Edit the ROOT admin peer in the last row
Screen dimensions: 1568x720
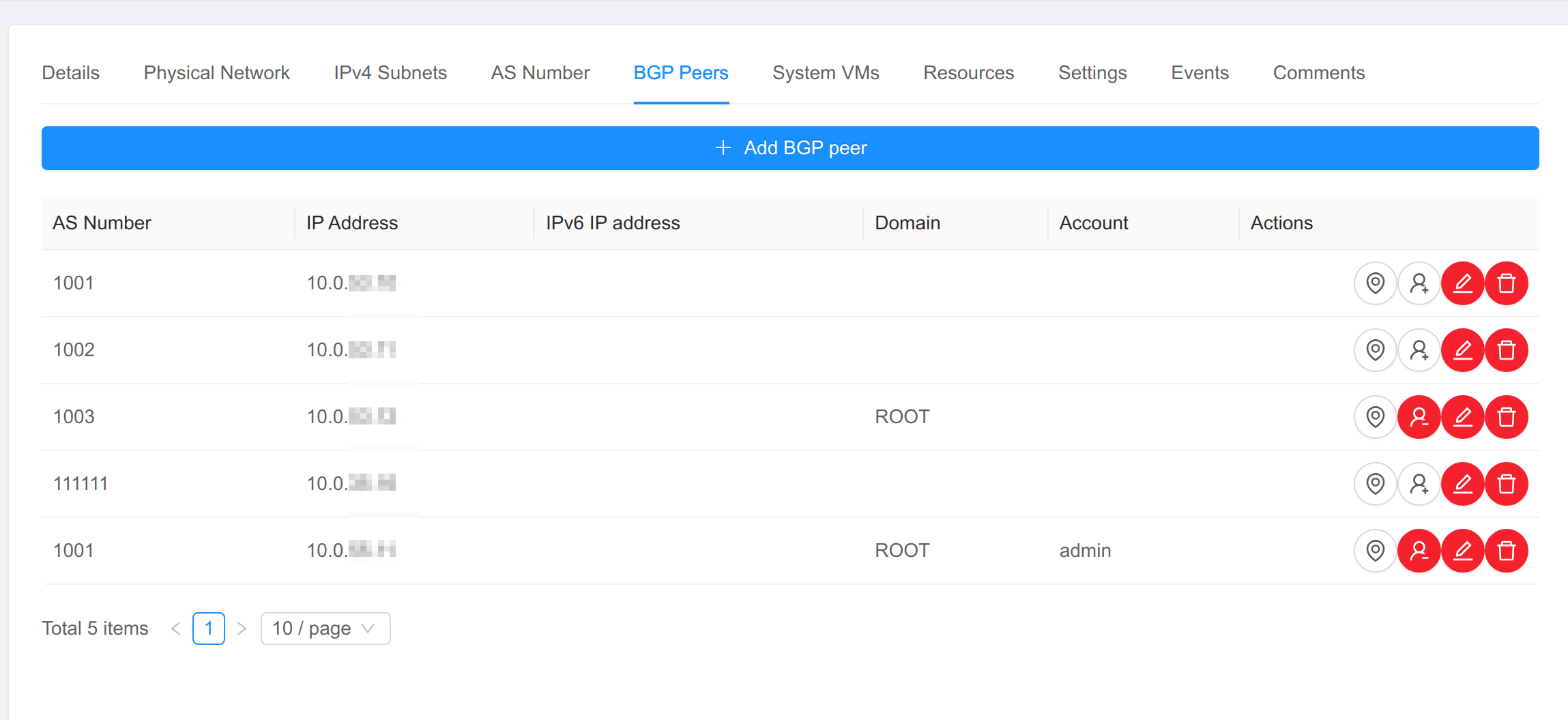(1463, 551)
